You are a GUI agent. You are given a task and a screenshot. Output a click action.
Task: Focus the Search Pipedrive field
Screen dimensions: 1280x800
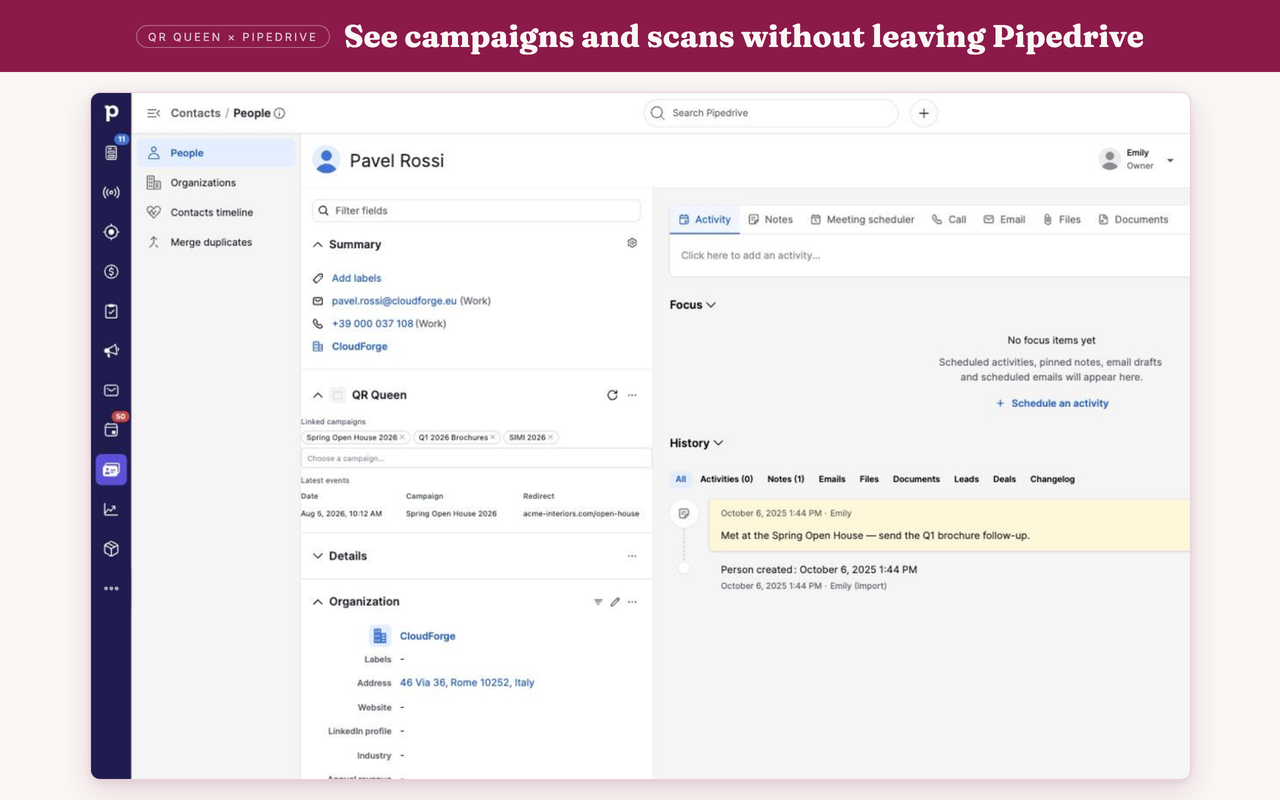tap(770, 113)
